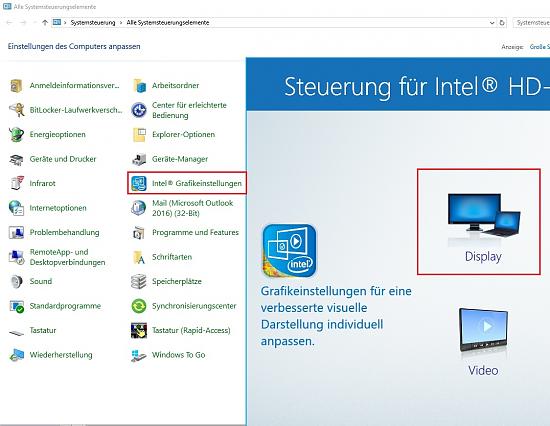Expand the address bar history dropdown
550x426 pixels.
point(492,22)
